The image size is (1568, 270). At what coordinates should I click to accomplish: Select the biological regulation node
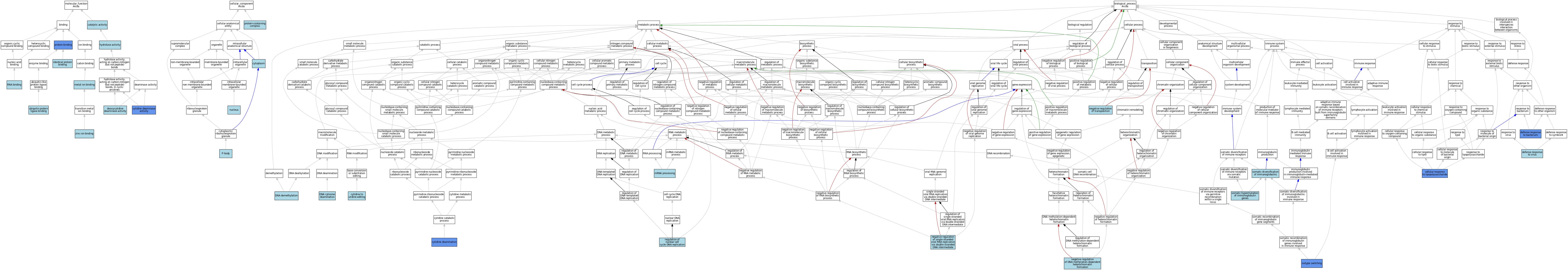click(x=1080, y=25)
